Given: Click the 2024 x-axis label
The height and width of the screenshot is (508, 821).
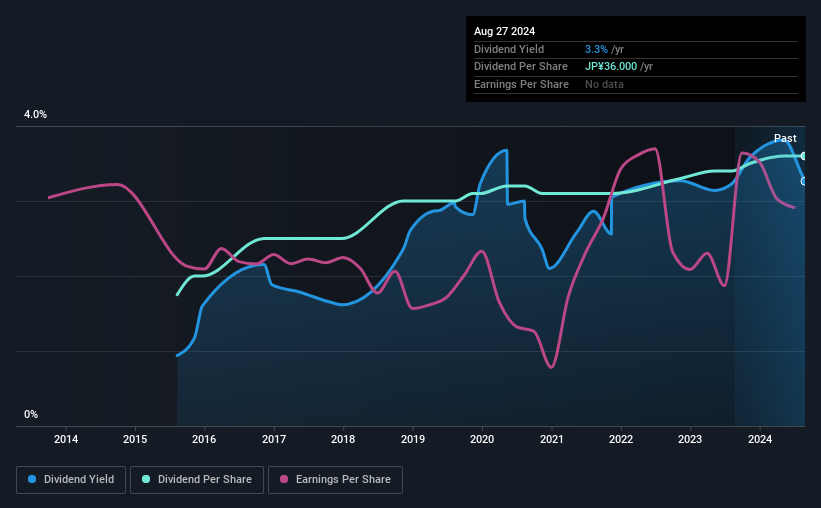Looking at the screenshot, I should click(x=760, y=439).
